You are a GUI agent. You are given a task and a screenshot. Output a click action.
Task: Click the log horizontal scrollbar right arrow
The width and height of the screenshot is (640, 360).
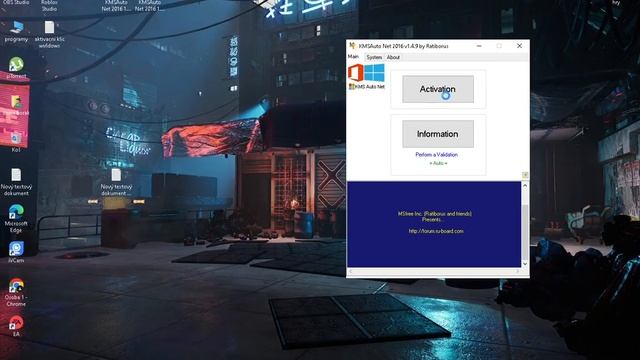[x=517, y=271]
